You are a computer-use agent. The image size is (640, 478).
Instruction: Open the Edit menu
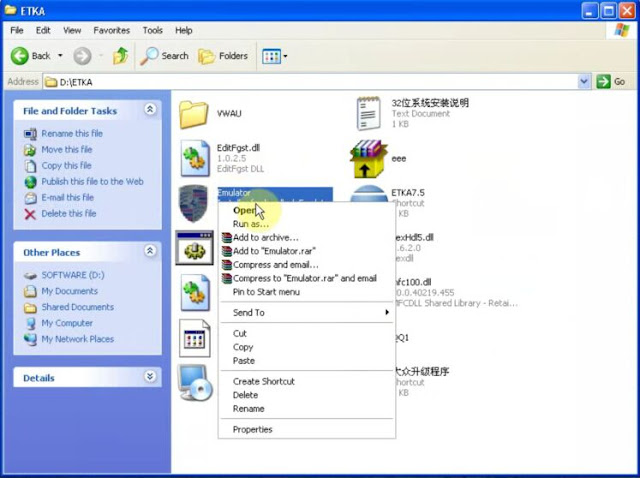click(x=43, y=31)
